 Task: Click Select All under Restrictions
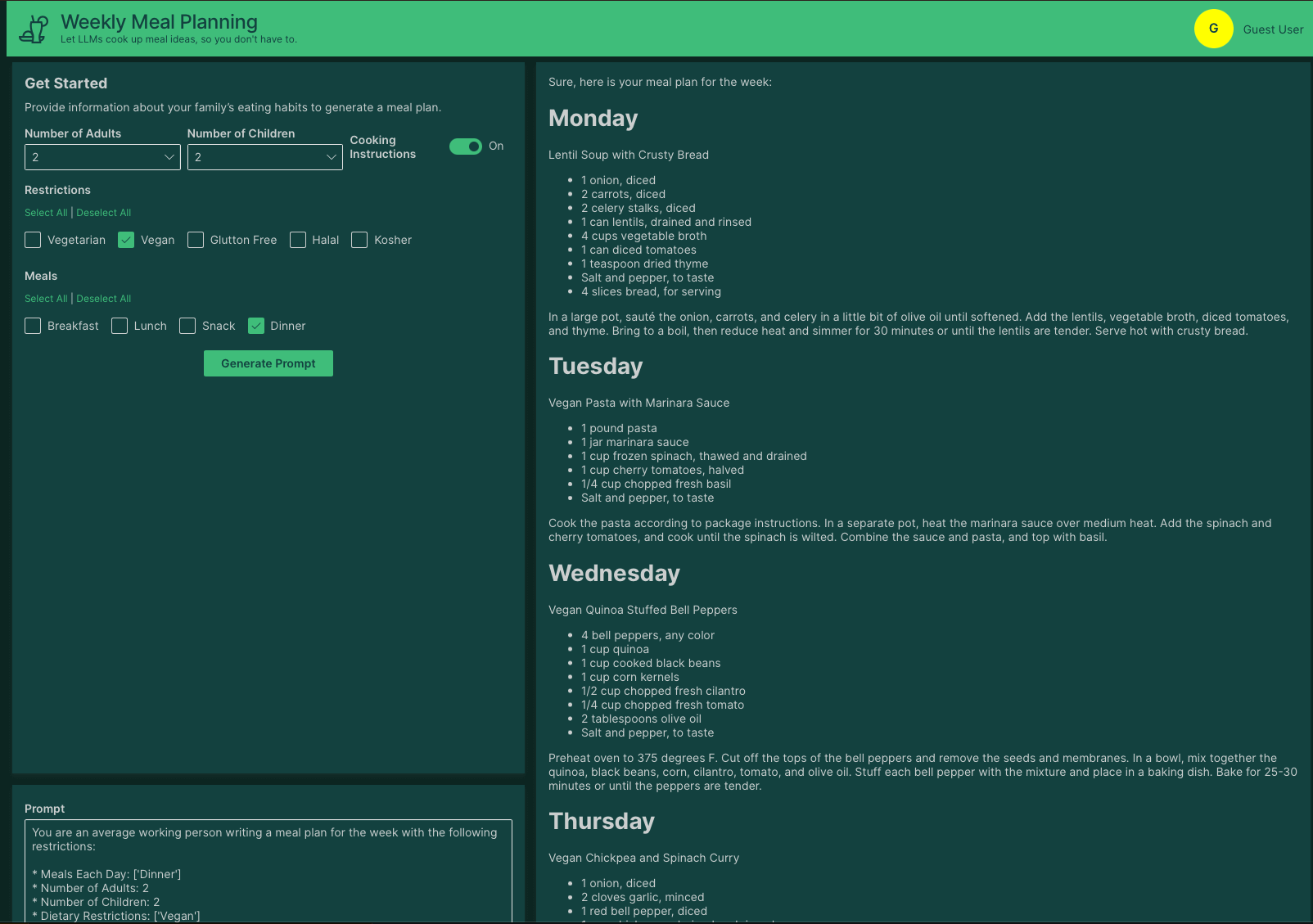(46, 213)
